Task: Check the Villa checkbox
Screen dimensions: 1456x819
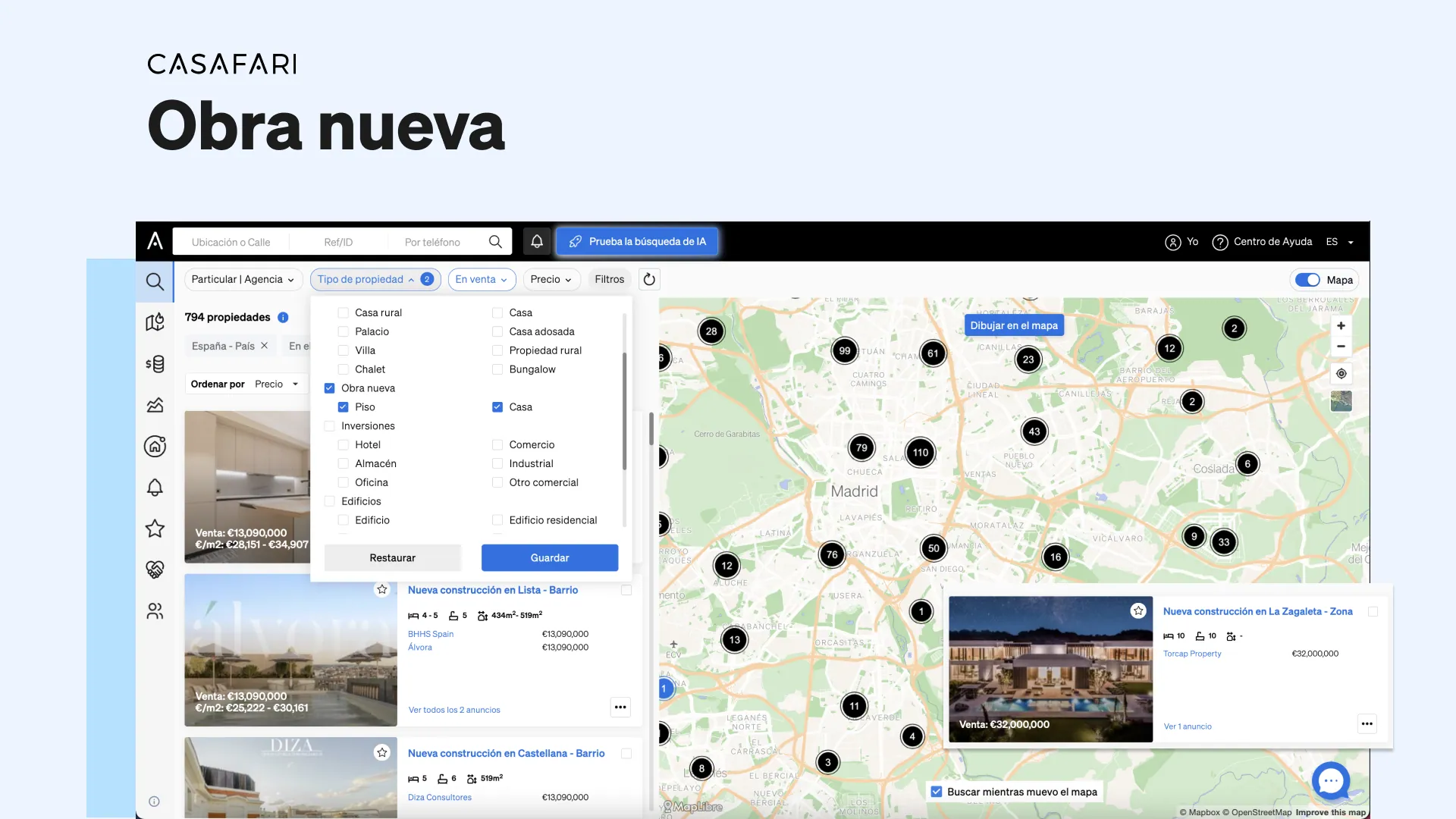Action: click(343, 350)
